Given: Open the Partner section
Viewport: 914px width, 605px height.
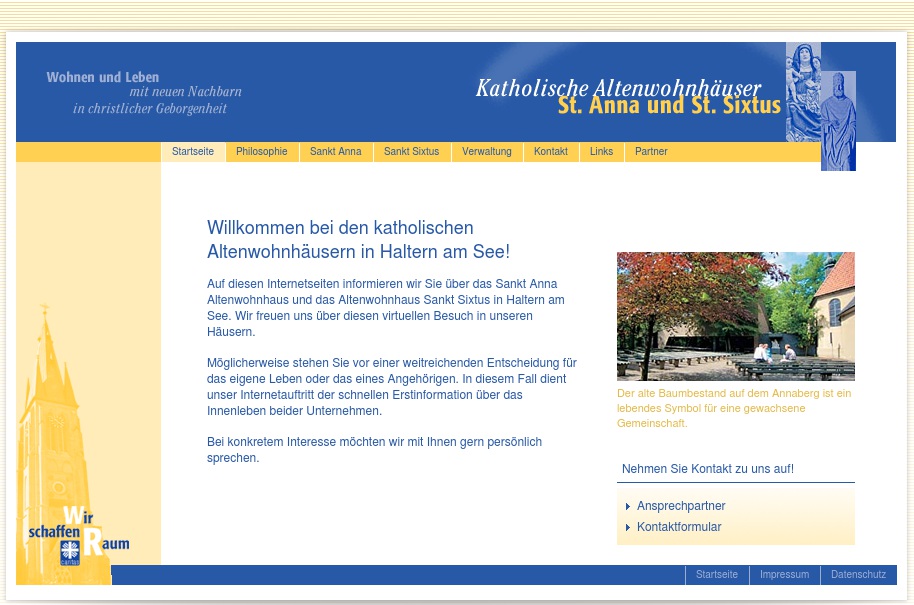Looking at the screenshot, I should coord(651,151).
